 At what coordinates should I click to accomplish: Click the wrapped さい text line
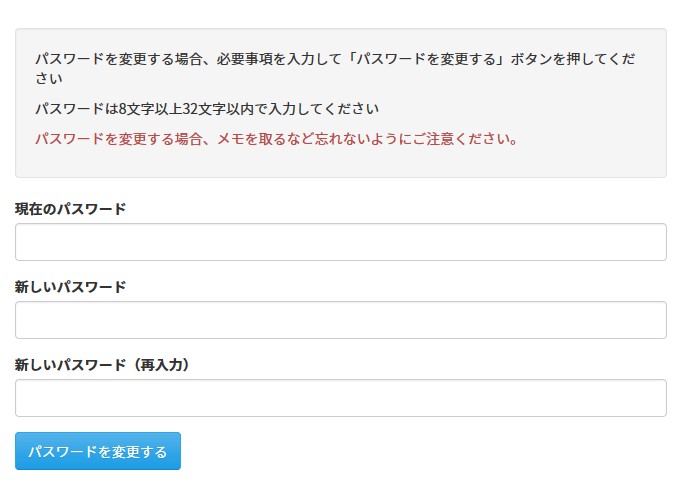49,78
